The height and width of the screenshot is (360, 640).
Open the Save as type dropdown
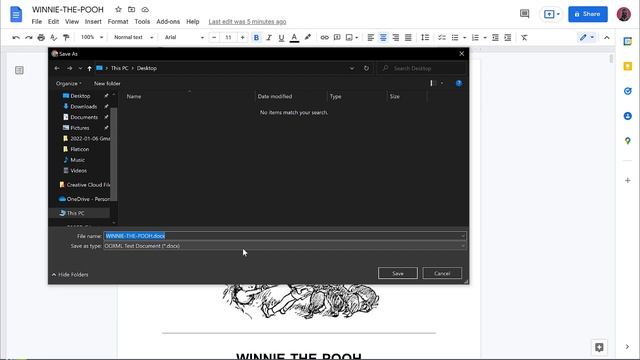pyautogui.click(x=284, y=246)
